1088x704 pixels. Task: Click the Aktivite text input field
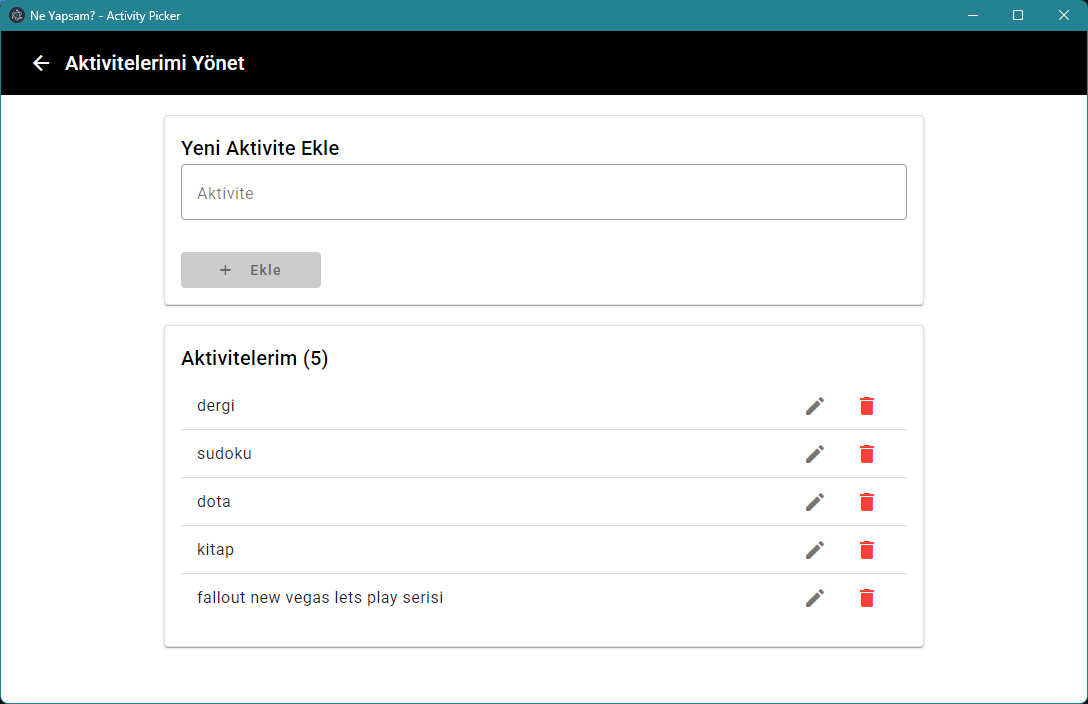(x=543, y=193)
